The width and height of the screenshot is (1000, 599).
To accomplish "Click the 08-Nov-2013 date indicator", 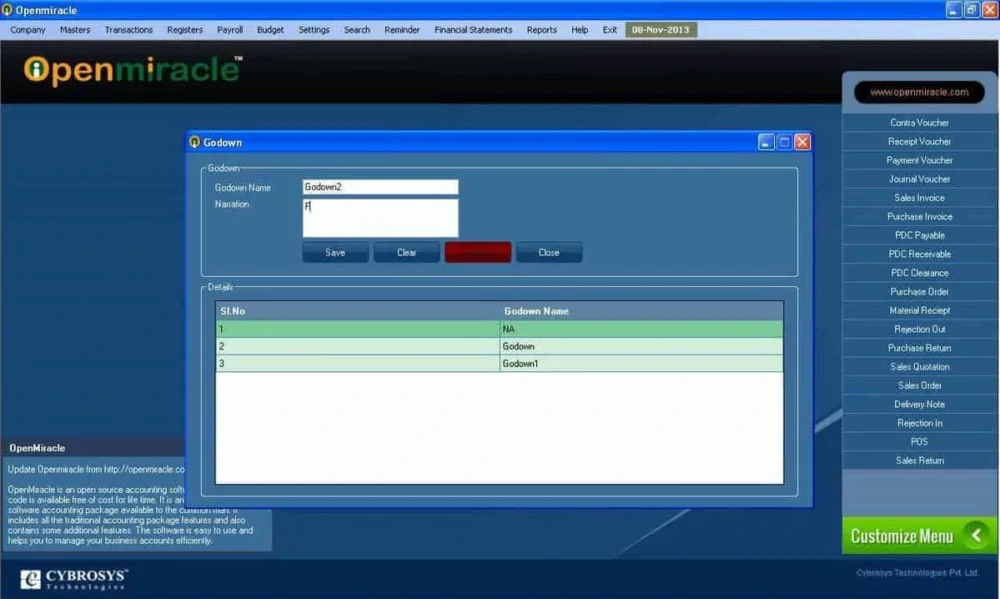I will click(661, 30).
